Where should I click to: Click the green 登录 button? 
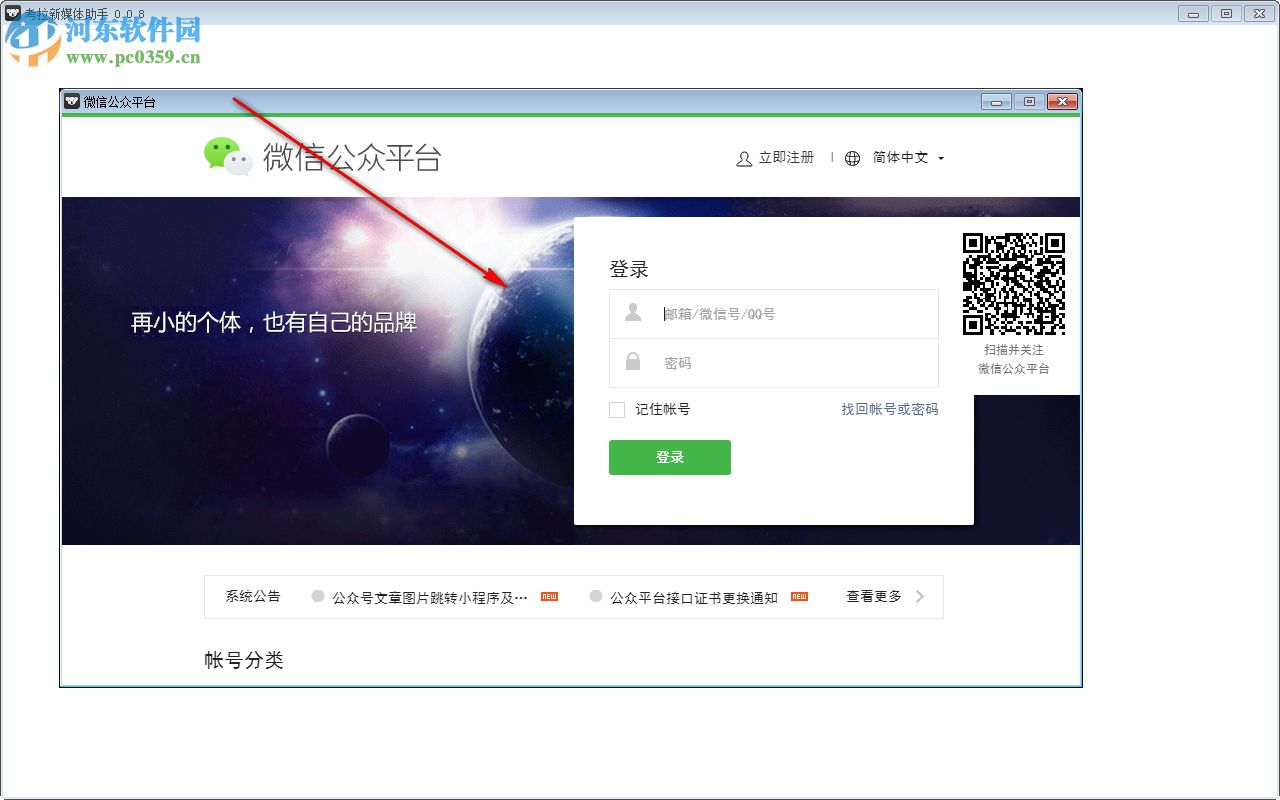pos(670,457)
